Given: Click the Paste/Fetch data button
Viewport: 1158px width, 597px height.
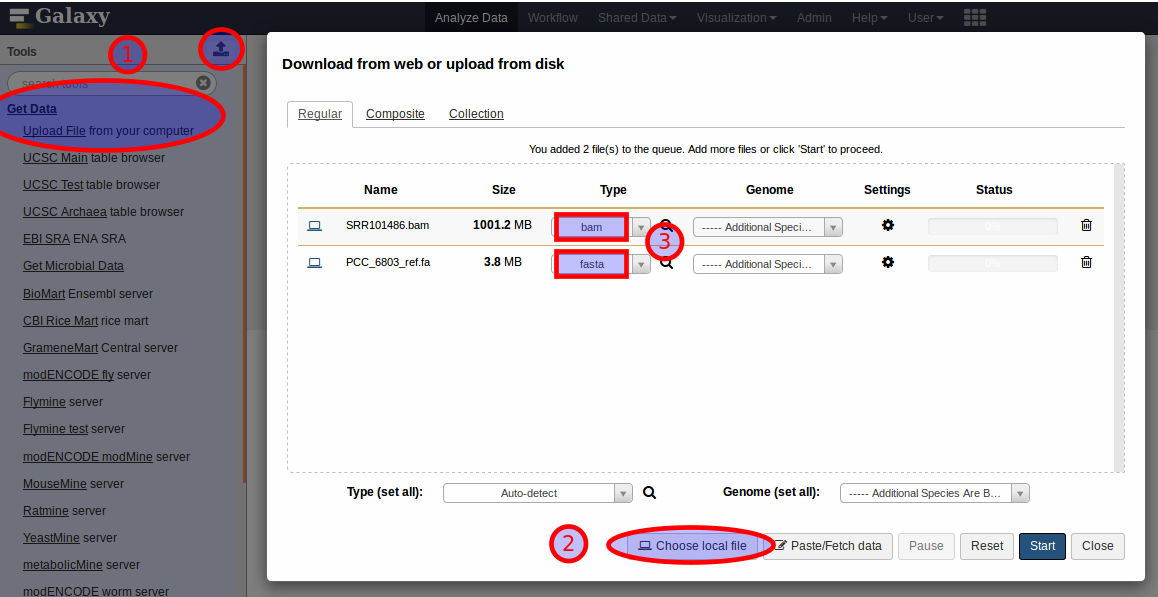Looking at the screenshot, I should pos(828,546).
